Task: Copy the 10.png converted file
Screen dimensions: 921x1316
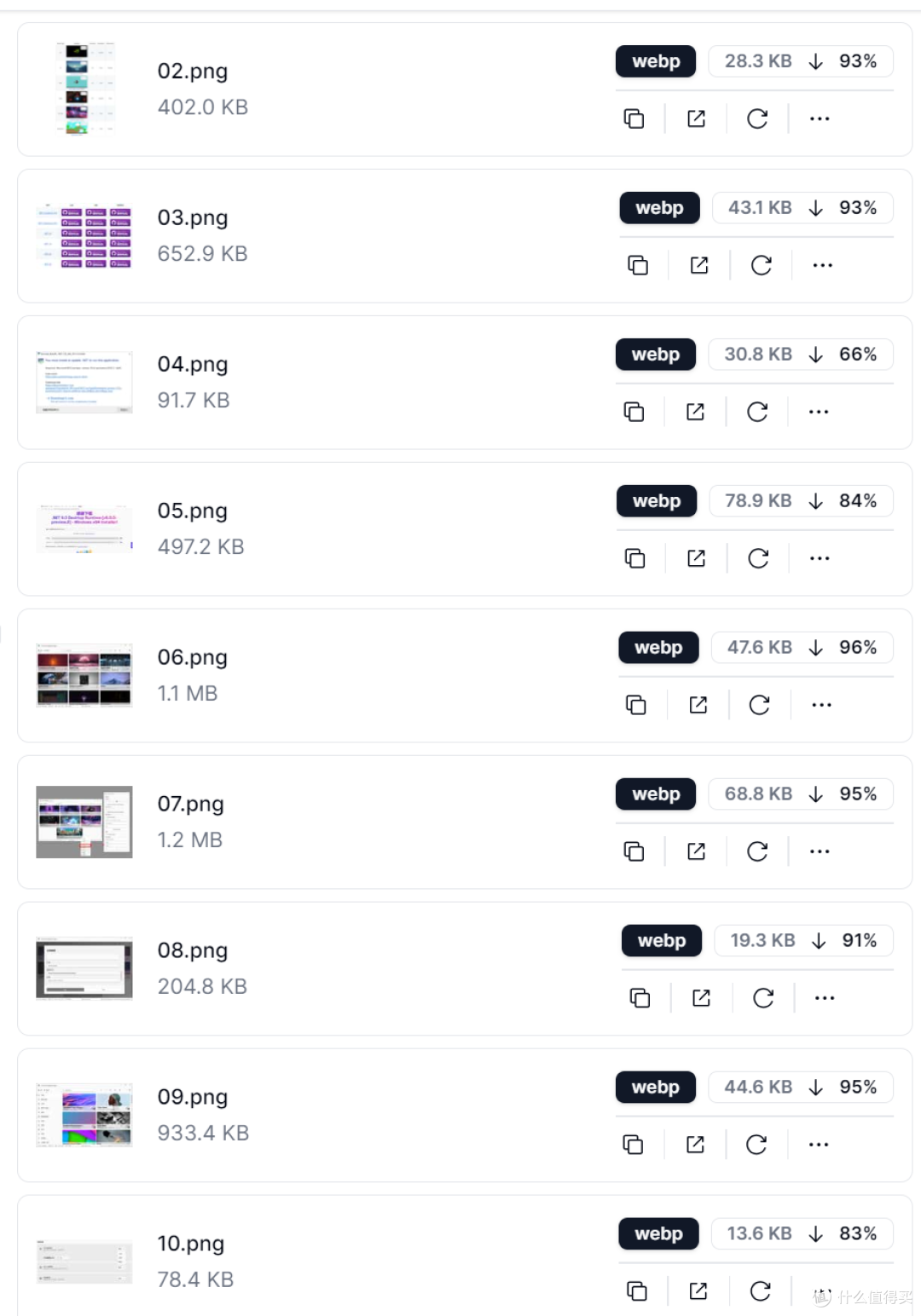Action: click(637, 1291)
